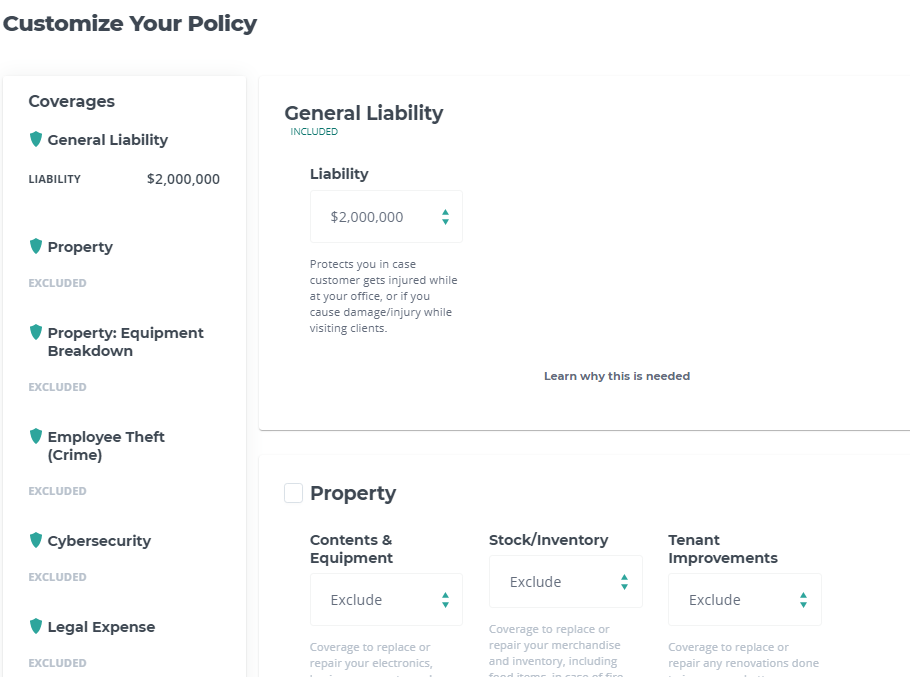Screen dimensions: 910x677
Task: Click the Property item in Coverages list
Action: click(x=80, y=247)
